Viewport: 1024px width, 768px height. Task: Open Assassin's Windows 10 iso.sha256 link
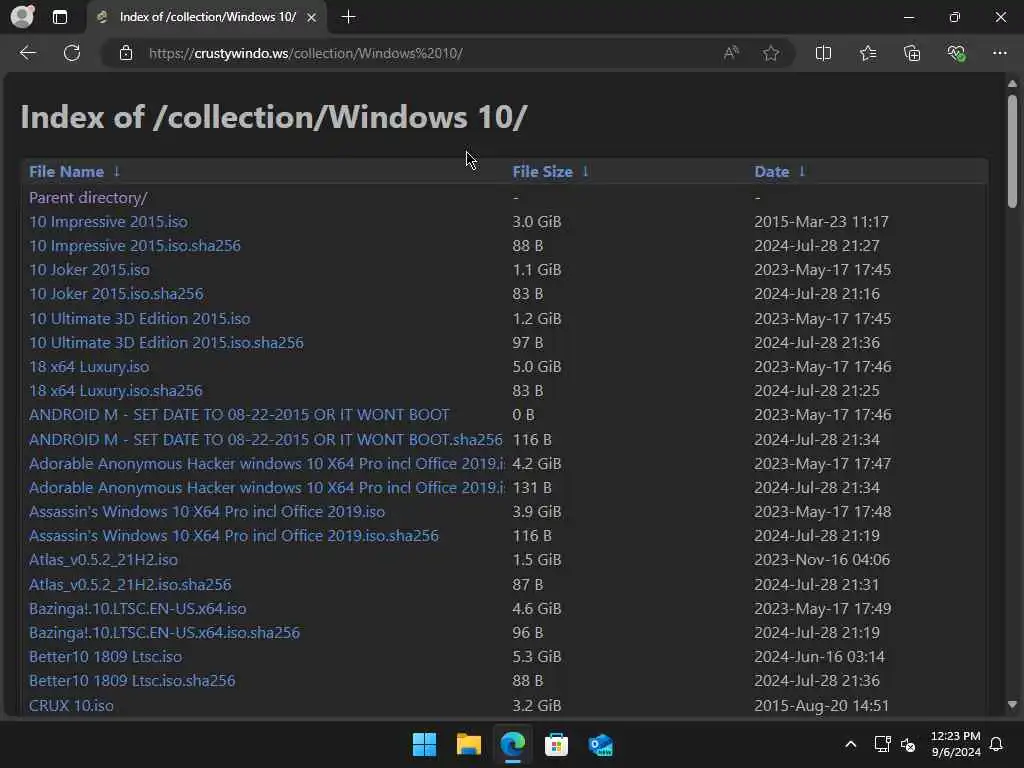(x=234, y=536)
